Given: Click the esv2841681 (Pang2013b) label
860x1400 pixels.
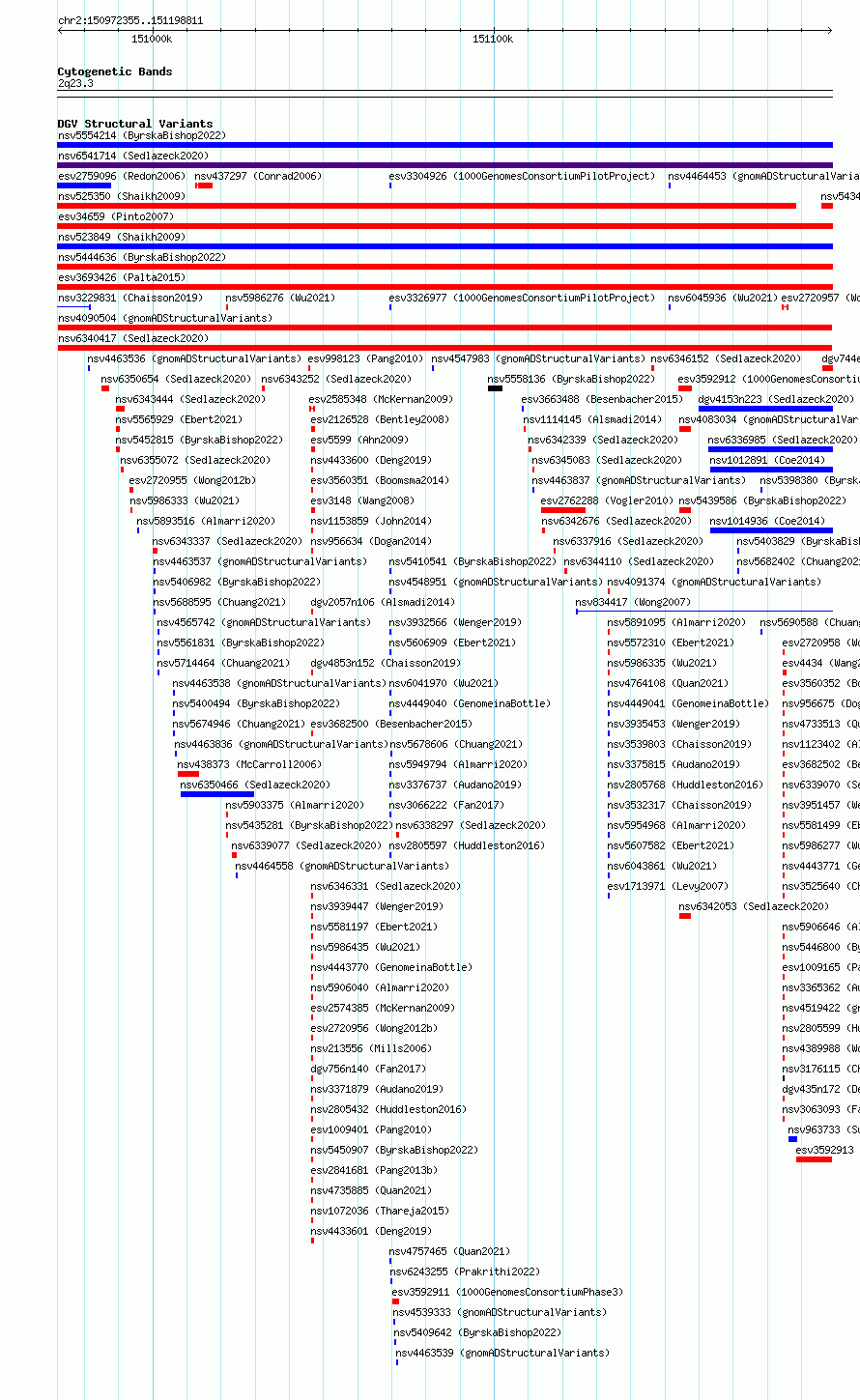Looking at the screenshot, I should pos(374,1171).
